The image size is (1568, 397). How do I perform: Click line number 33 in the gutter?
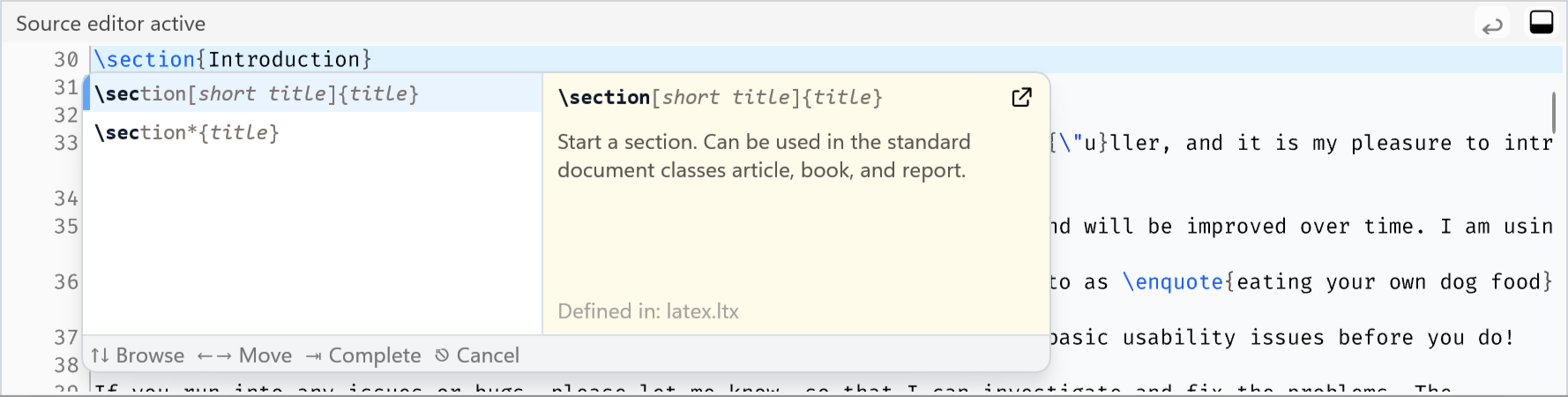[66, 143]
